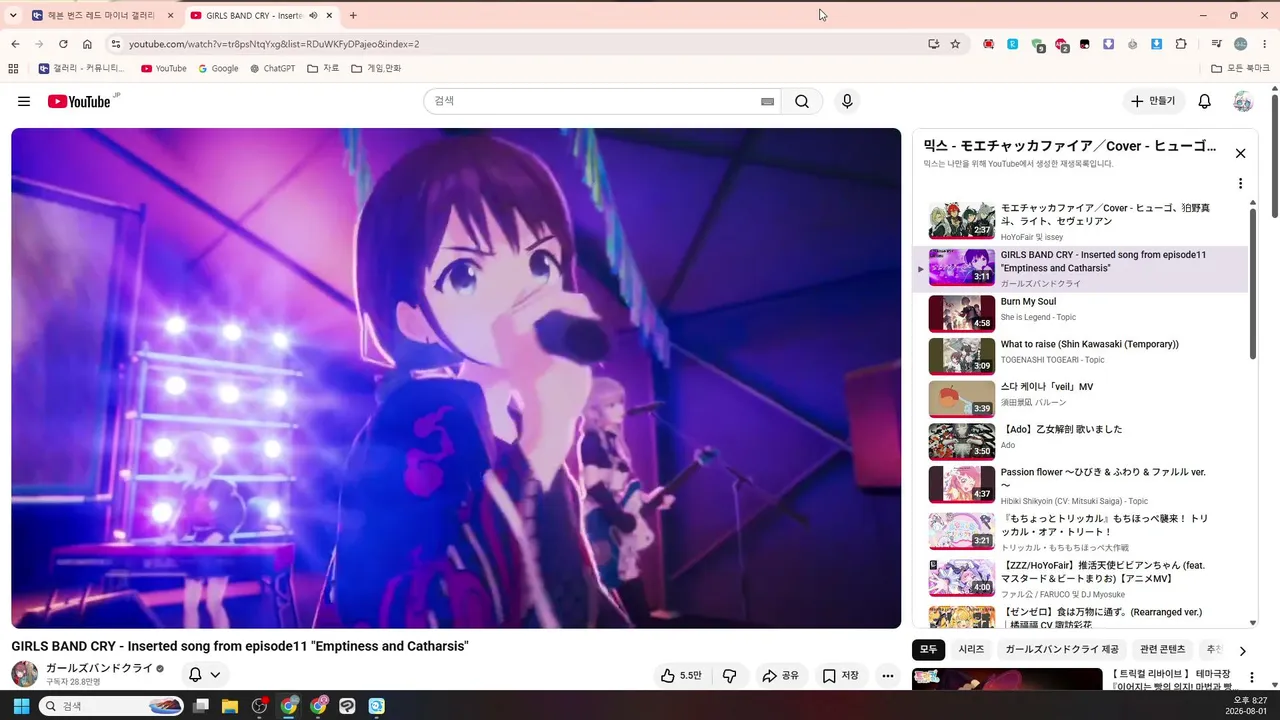This screenshot has height=720, width=1280.
Task: Start voice search with the microphone icon
Action: [847, 101]
